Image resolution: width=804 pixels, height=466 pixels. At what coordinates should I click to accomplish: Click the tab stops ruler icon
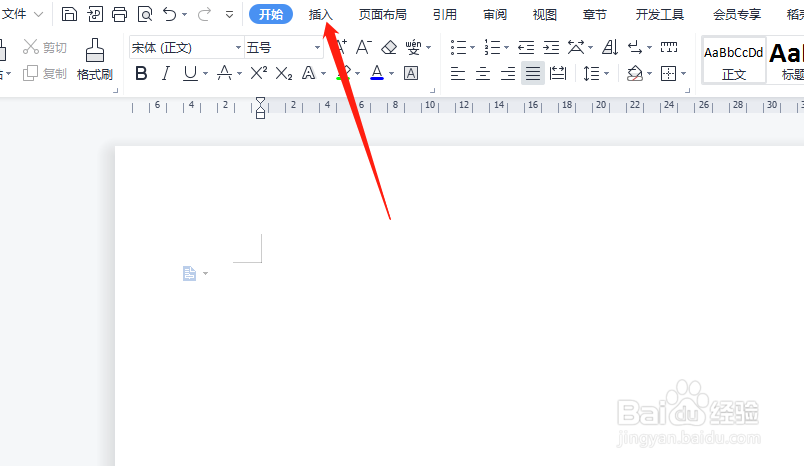coord(669,47)
